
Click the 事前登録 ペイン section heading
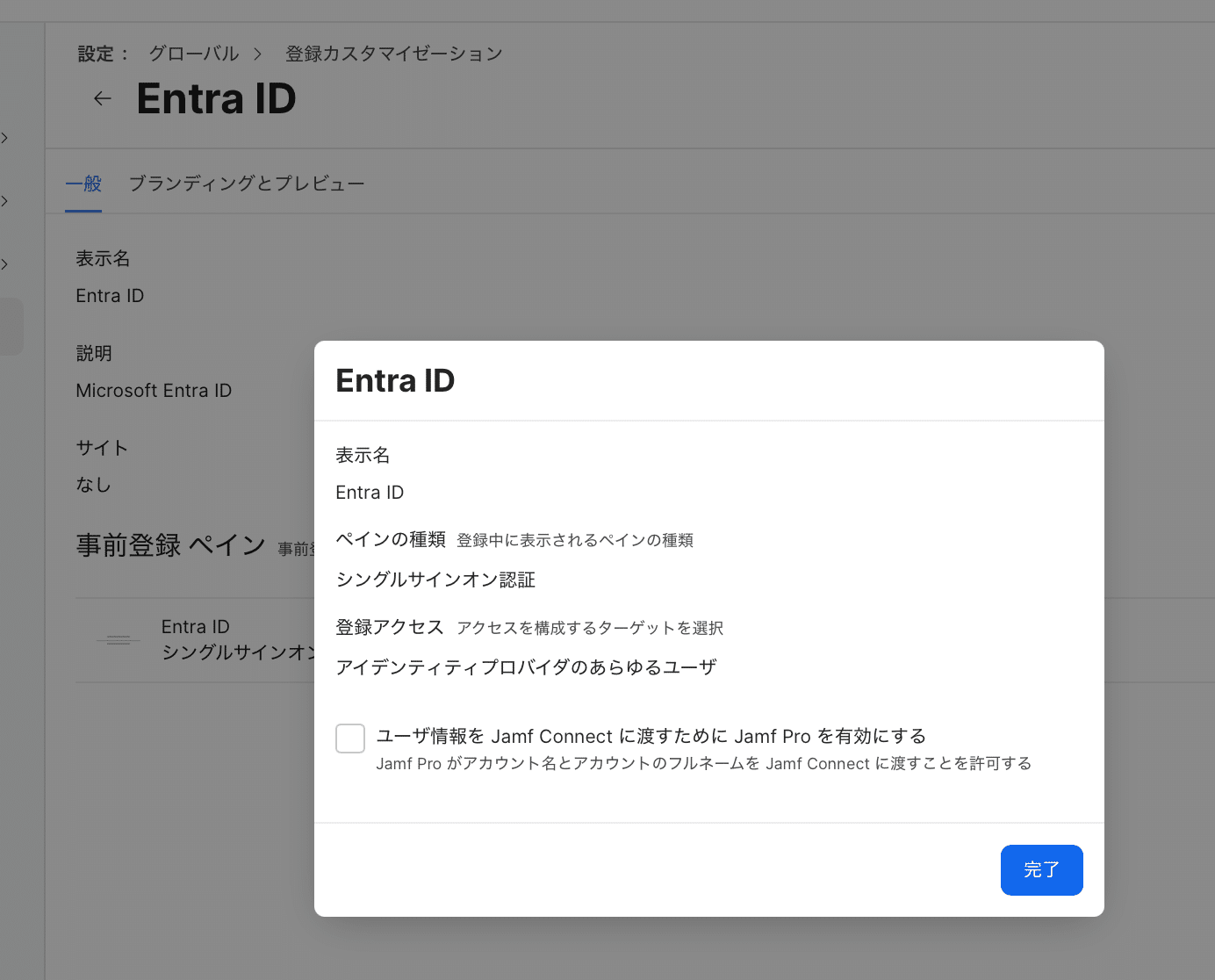tap(171, 545)
